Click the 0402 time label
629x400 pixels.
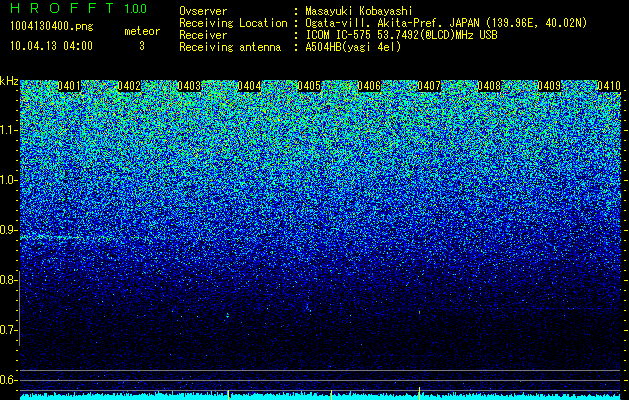(x=129, y=86)
